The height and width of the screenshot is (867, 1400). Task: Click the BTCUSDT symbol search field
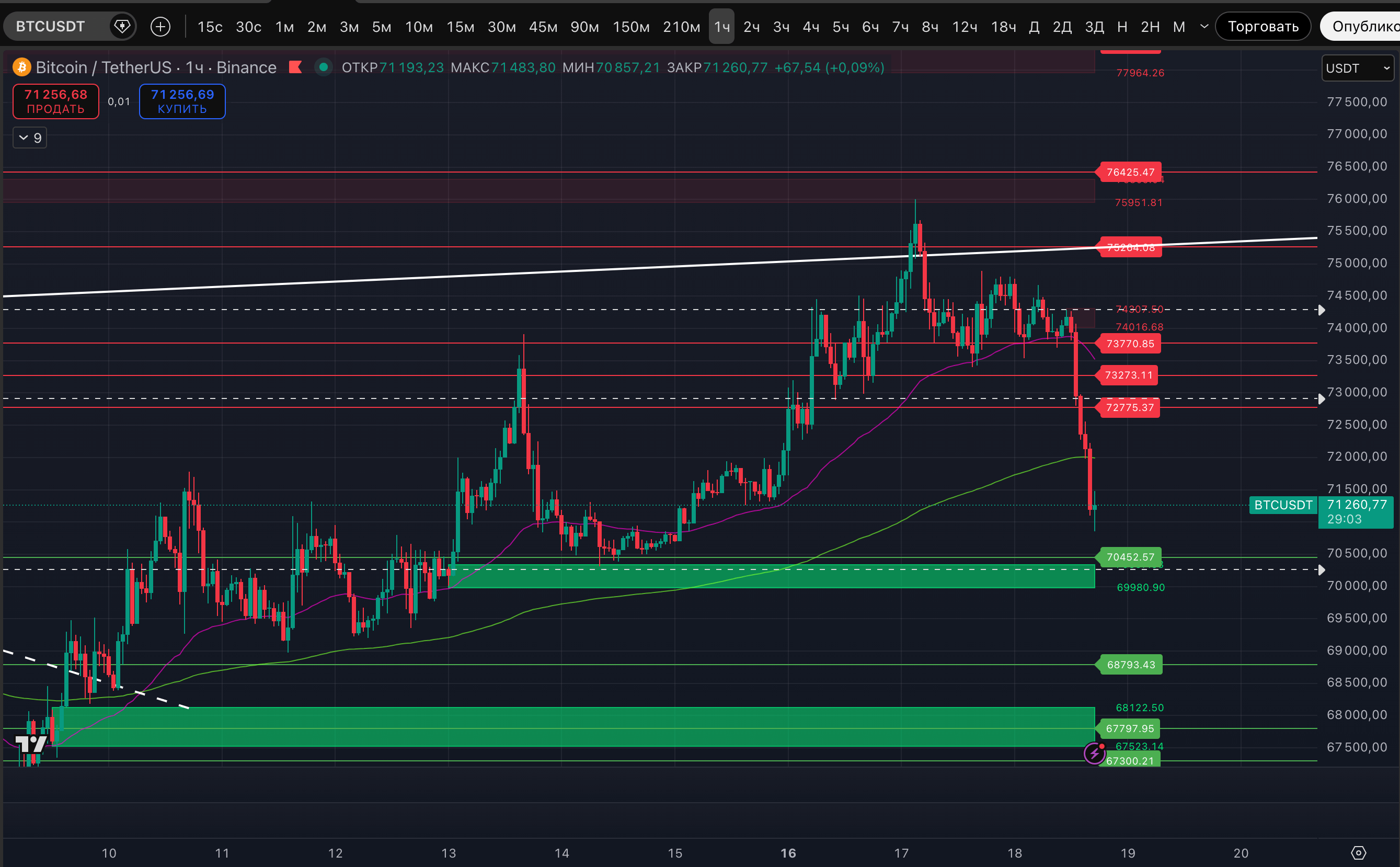click(51, 26)
